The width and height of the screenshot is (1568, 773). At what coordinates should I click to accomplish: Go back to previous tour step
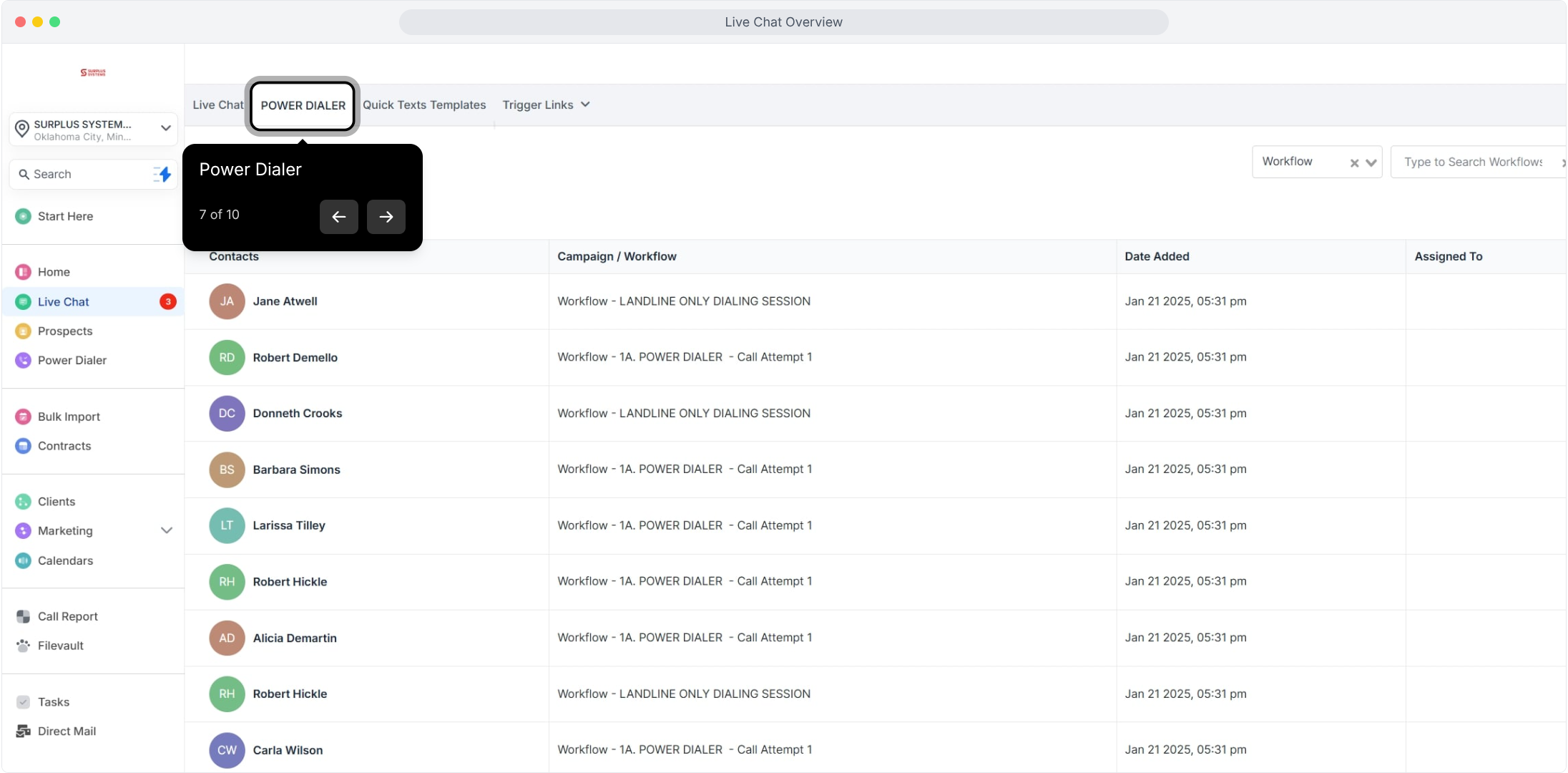click(338, 217)
